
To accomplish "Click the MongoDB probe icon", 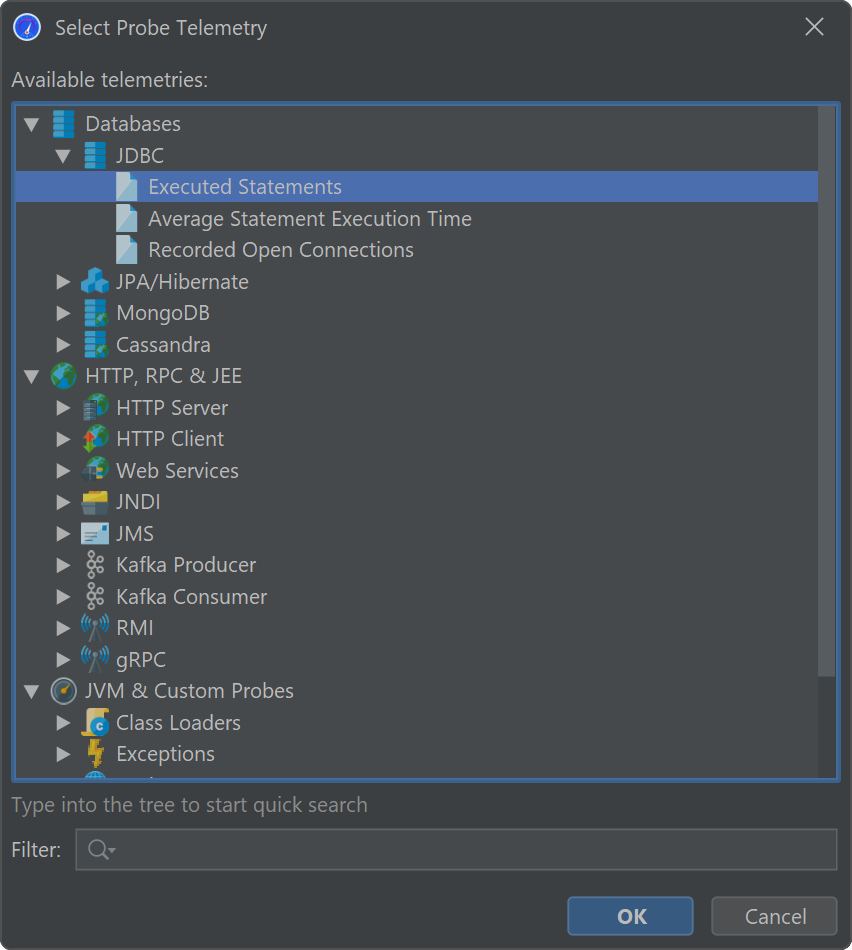I will (x=95, y=313).
